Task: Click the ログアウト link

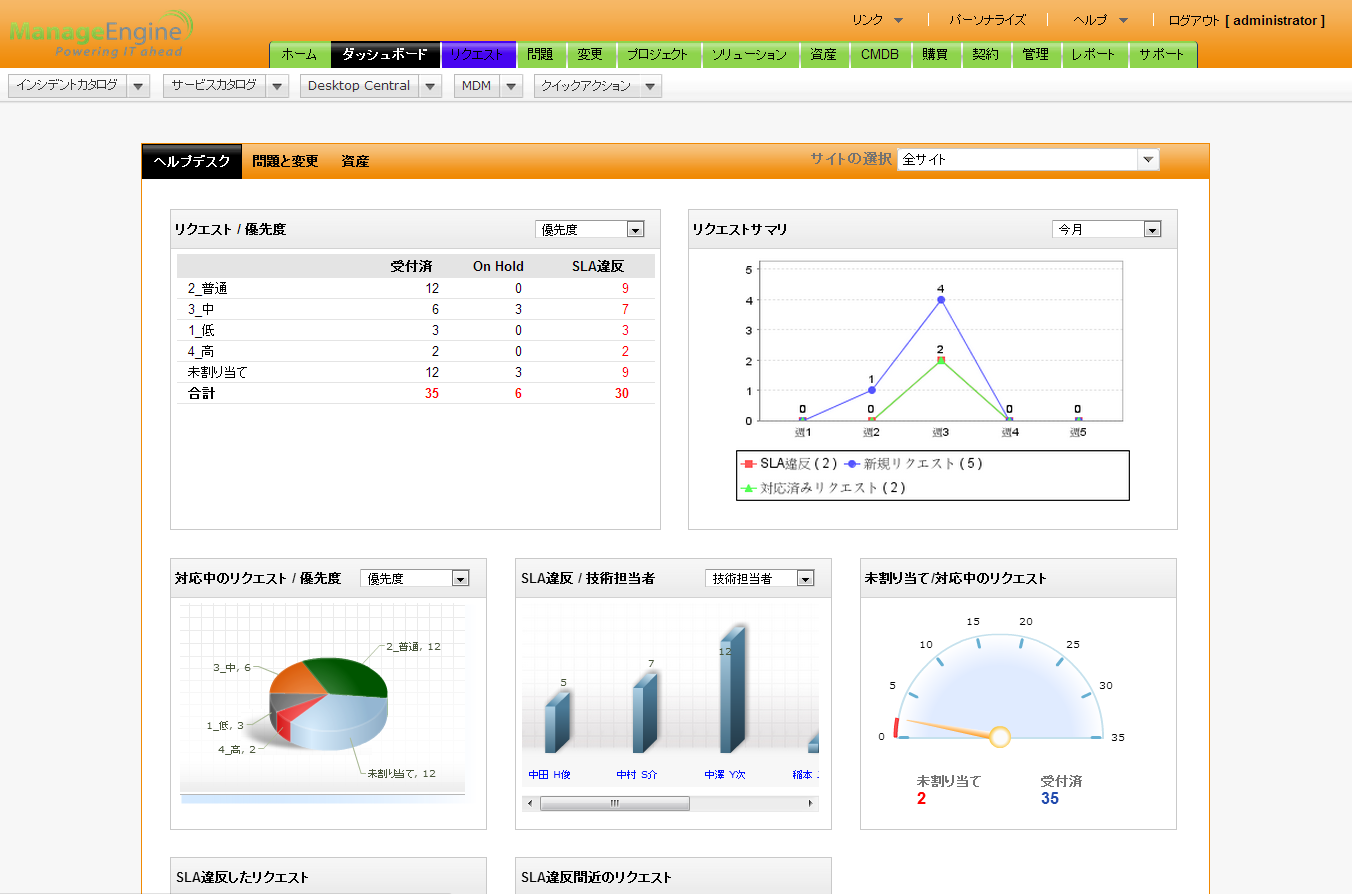Action: pyautogui.click(x=1194, y=20)
